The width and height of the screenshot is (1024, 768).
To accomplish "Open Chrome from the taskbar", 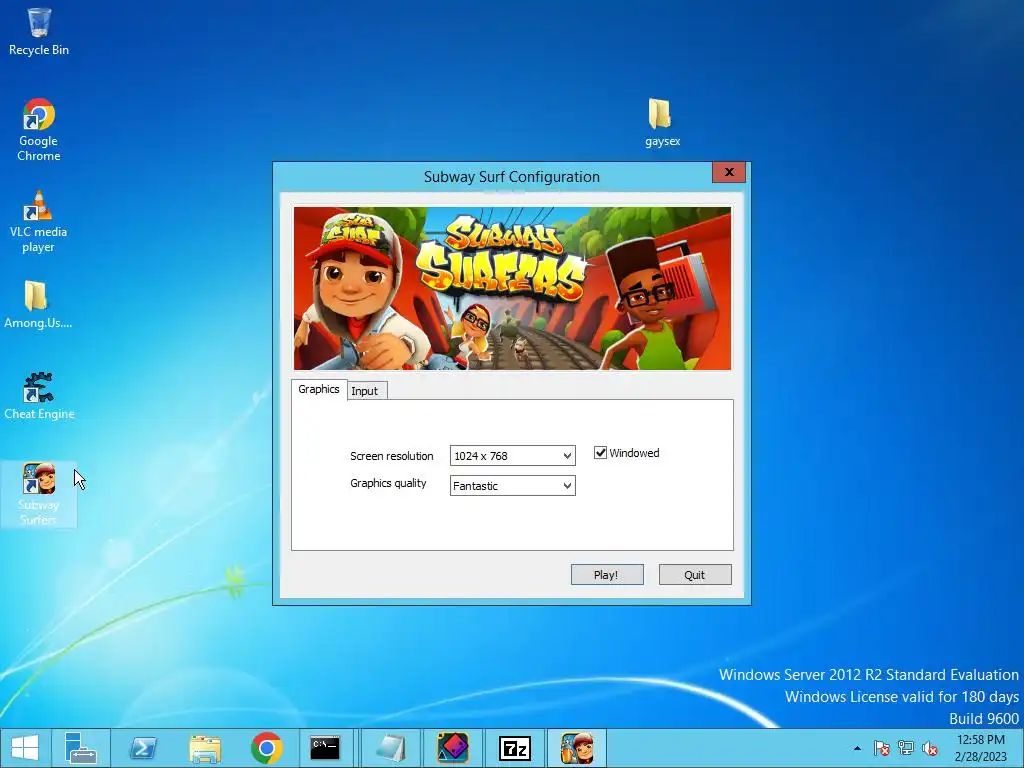I will [x=266, y=748].
